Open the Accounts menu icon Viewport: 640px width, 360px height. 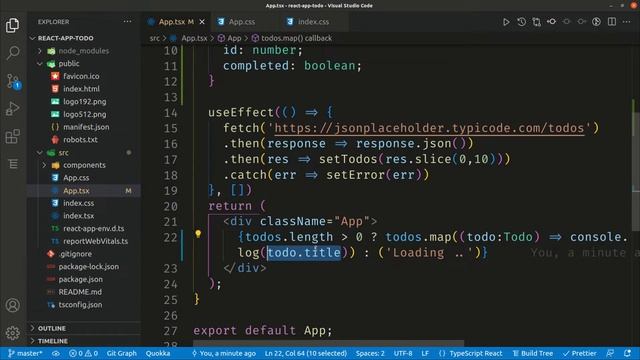click(x=13, y=305)
